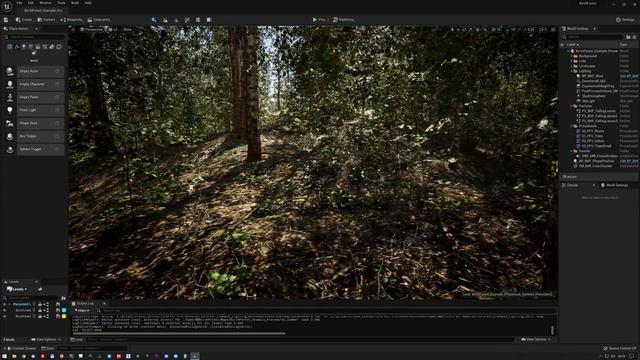
Task: Select Empty Character in Place Actors
Action: (34, 84)
